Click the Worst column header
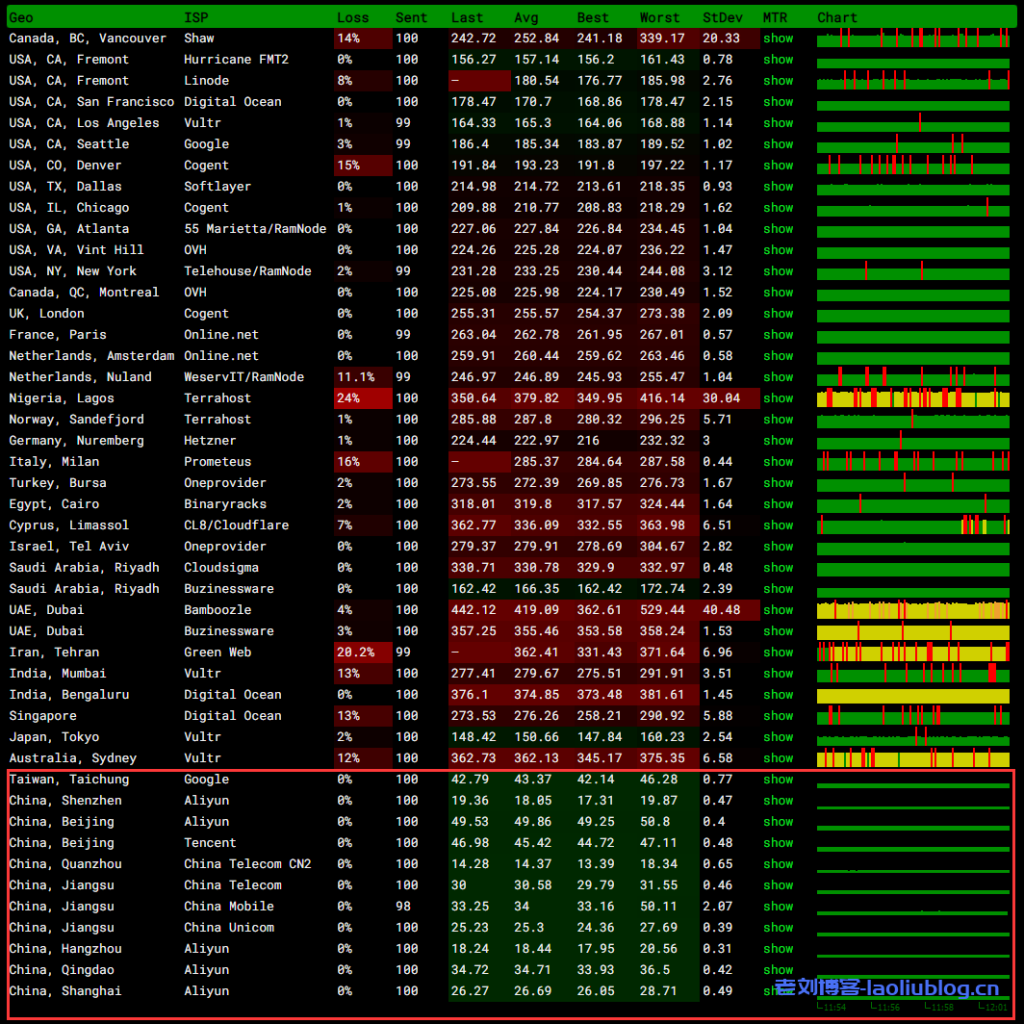The height and width of the screenshot is (1024, 1024). point(659,17)
